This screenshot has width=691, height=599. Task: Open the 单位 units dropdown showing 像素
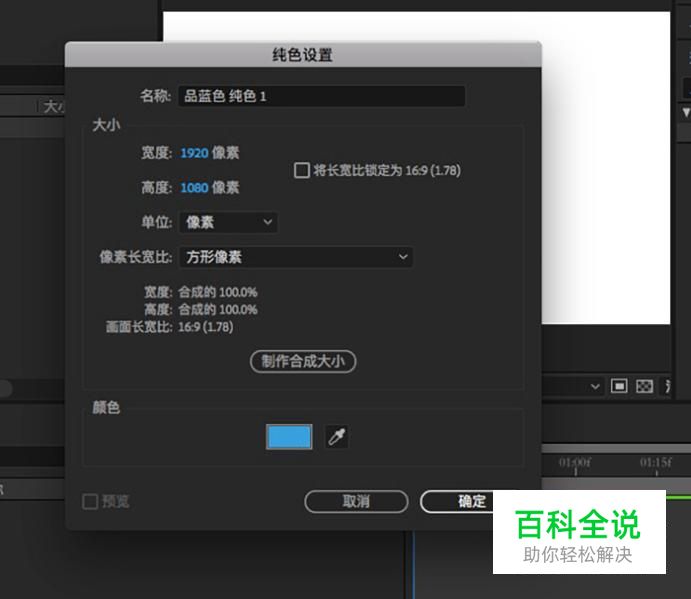tap(228, 222)
